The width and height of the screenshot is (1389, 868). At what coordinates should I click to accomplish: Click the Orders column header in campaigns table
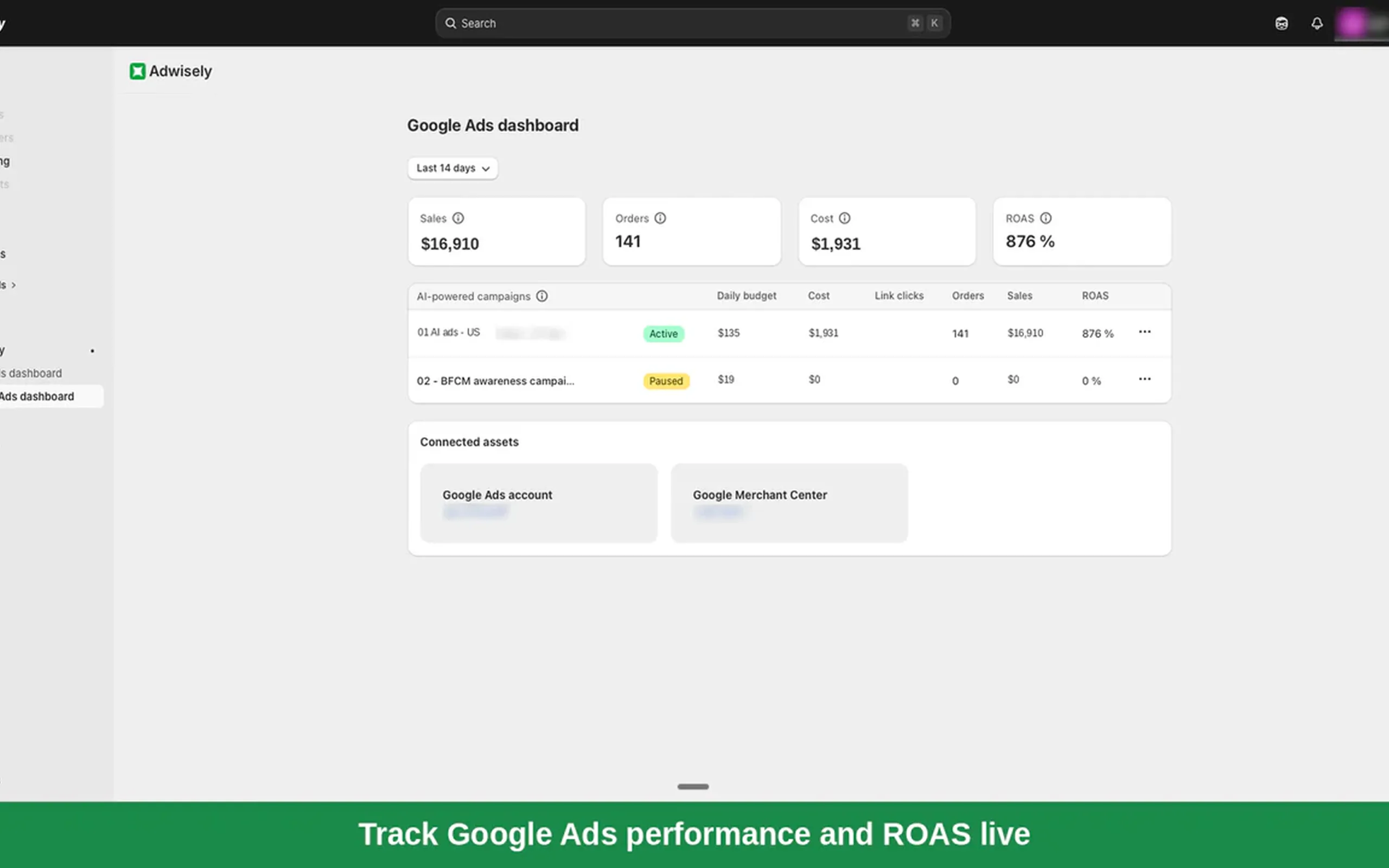[x=968, y=296]
